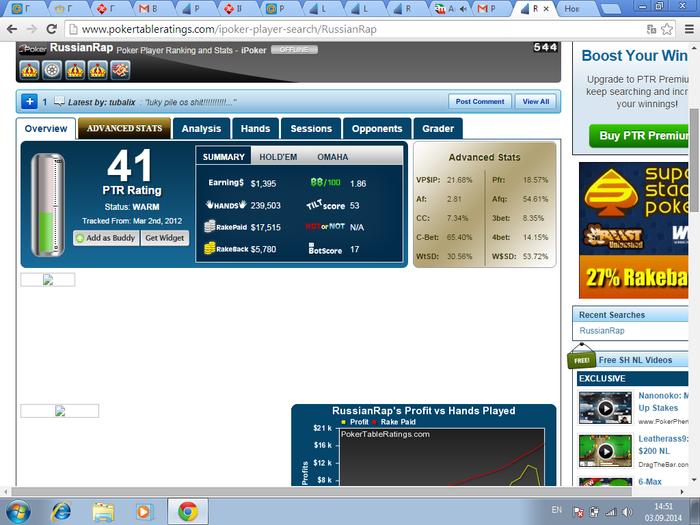Open the Analysis tab
Image resolution: width=700 pixels, height=525 pixels.
pos(201,129)
